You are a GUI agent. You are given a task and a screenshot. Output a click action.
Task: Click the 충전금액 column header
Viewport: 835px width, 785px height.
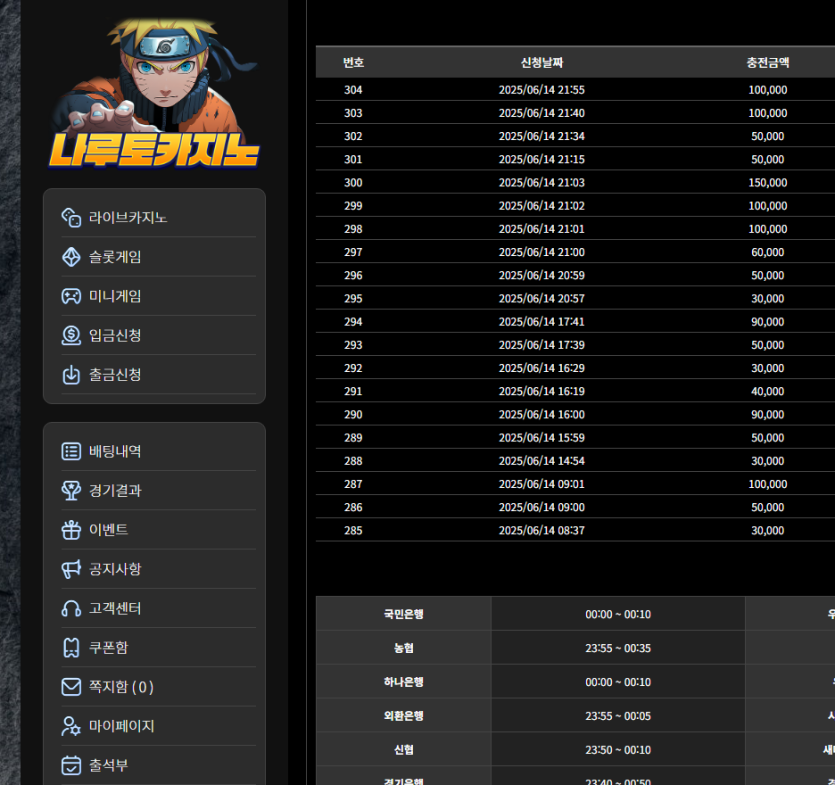click(x=767, y=63)
